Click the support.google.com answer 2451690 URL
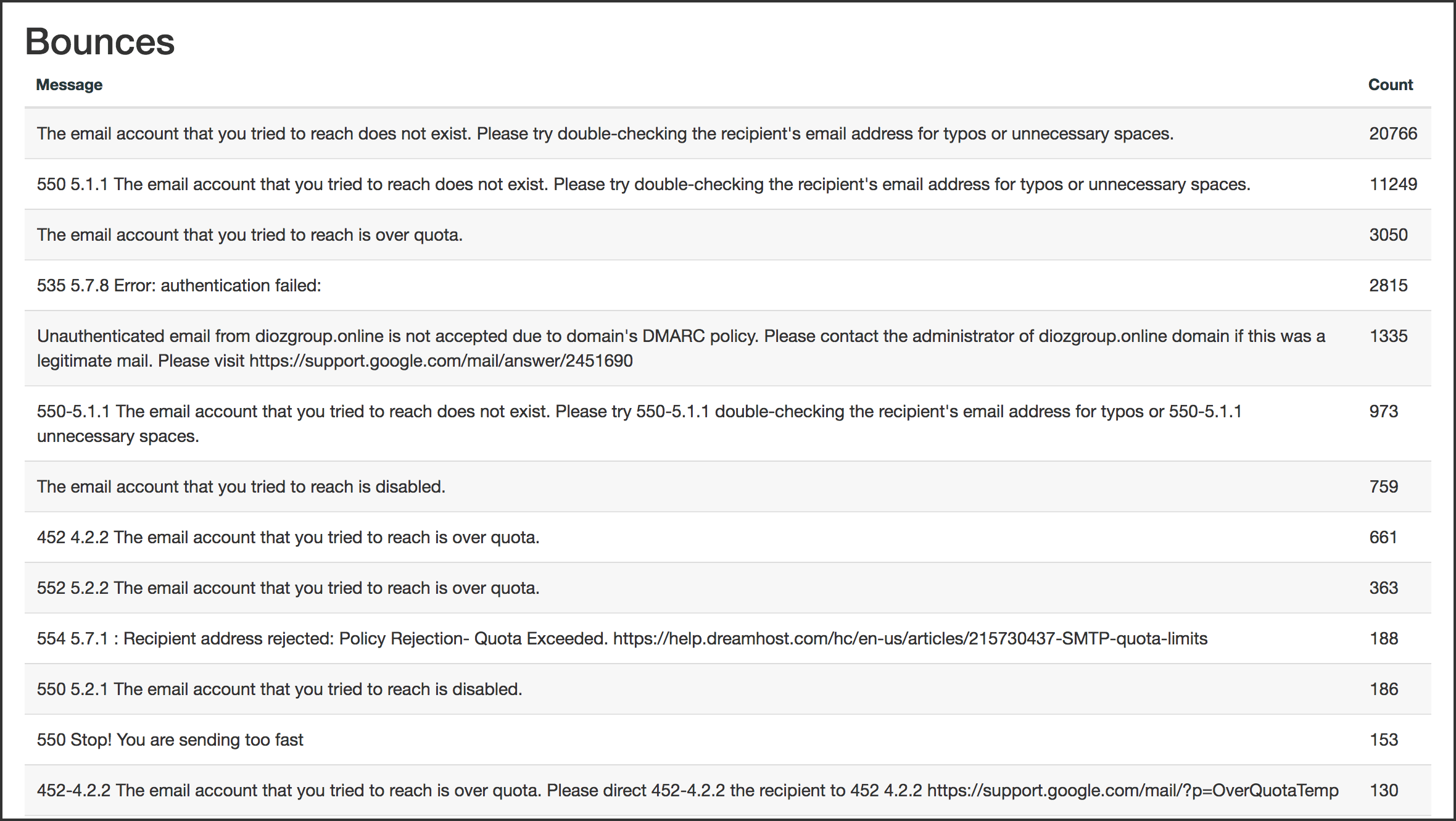Image resolution: width=1456 pixels, height=821 pixels. [441, 361]
